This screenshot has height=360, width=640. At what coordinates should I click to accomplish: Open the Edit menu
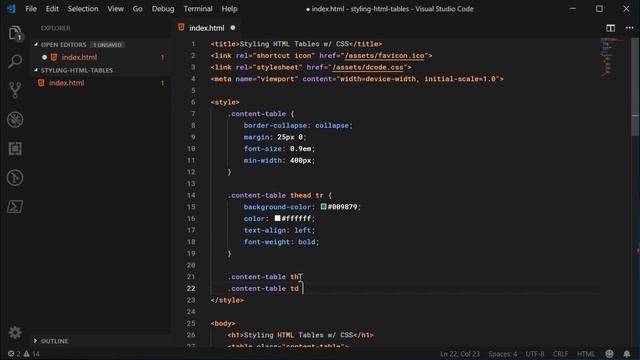[x=52, y=9]
